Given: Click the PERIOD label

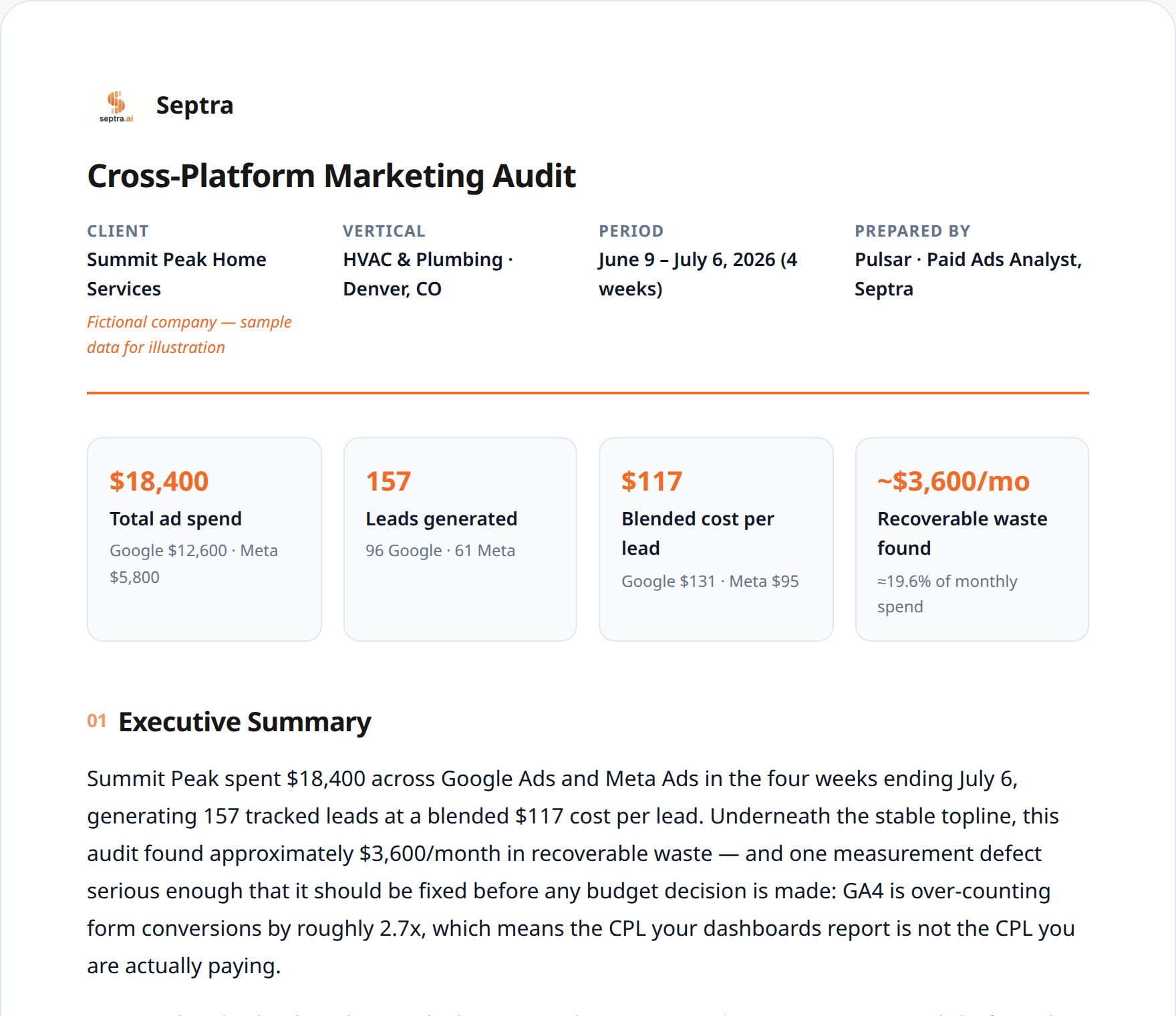Looking at the screenshot, I should click(x=631, y=231).
